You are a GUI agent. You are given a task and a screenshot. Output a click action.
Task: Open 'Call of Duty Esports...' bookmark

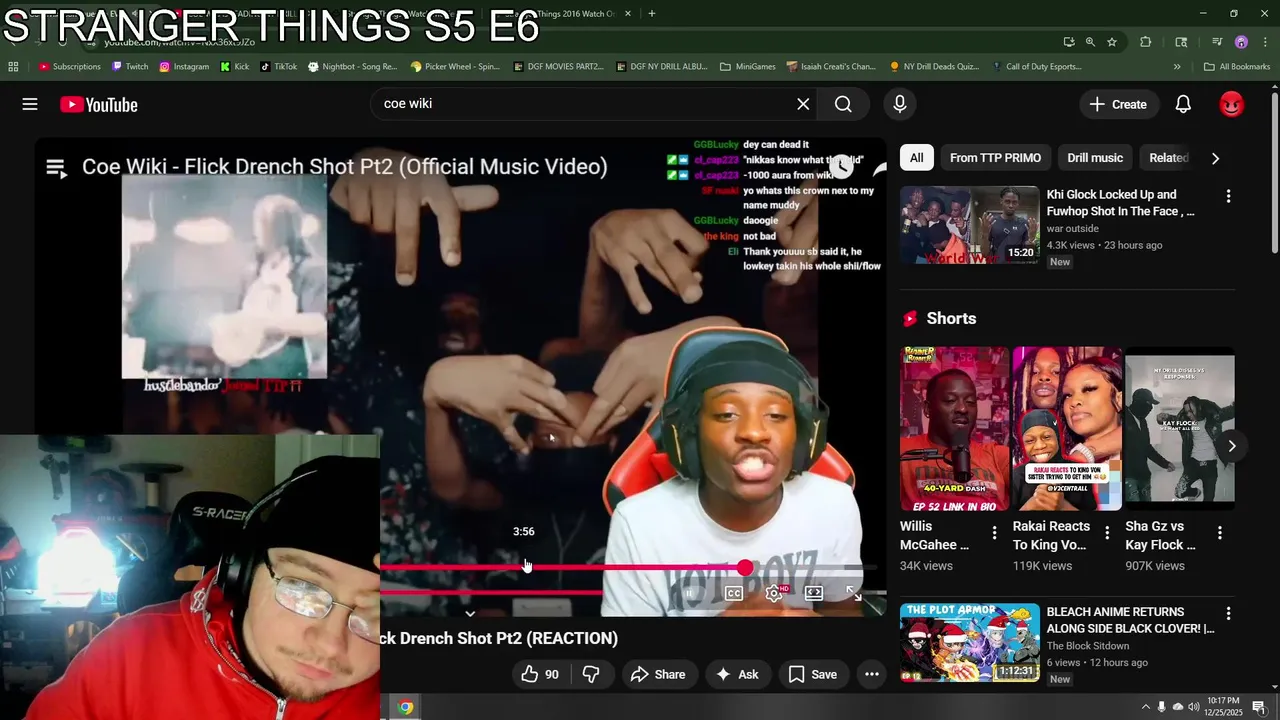[x=1037, y=67]
